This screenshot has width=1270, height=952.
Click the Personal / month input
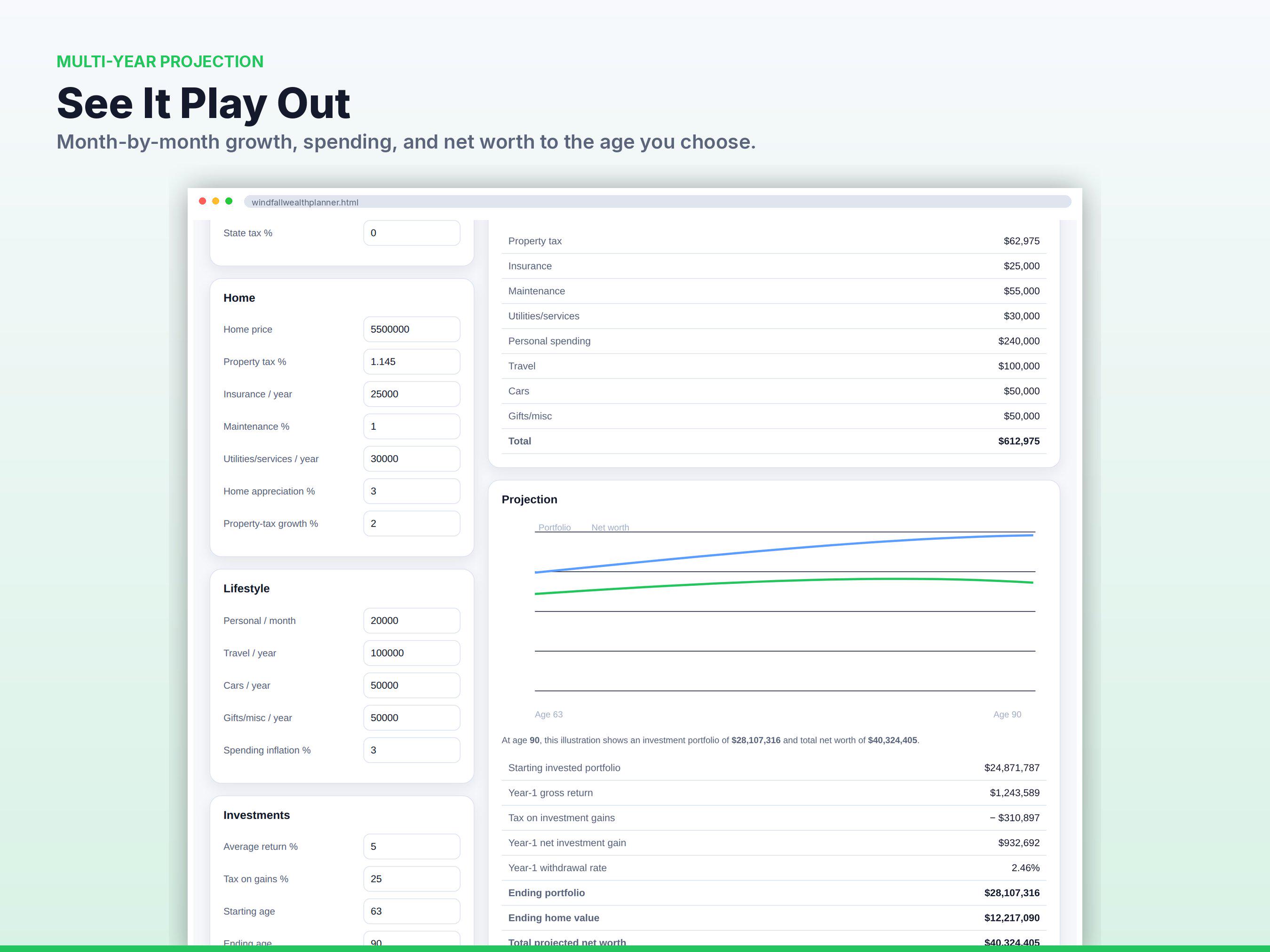pos(412,621)
